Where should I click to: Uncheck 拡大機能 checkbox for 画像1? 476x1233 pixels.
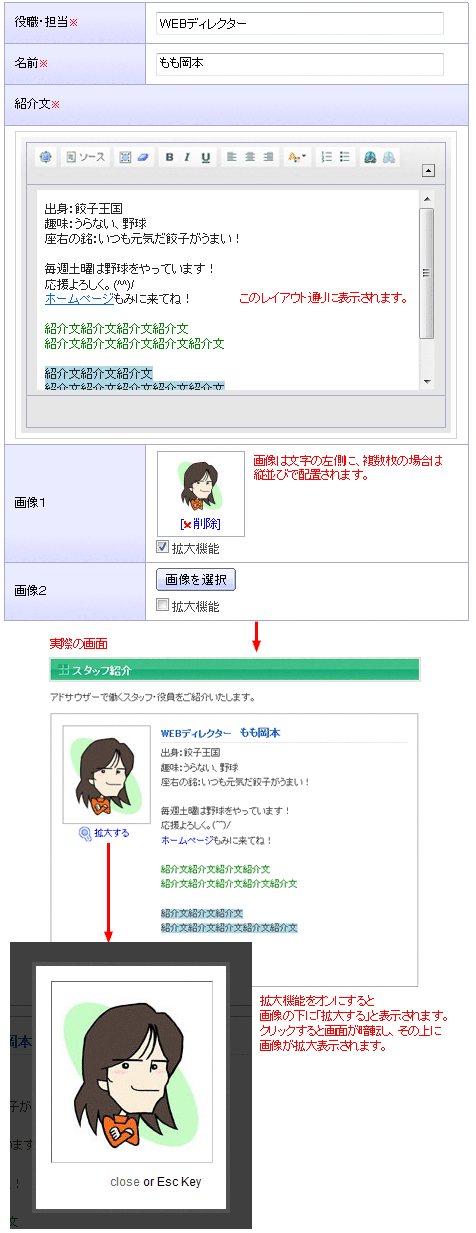(163, 548)
